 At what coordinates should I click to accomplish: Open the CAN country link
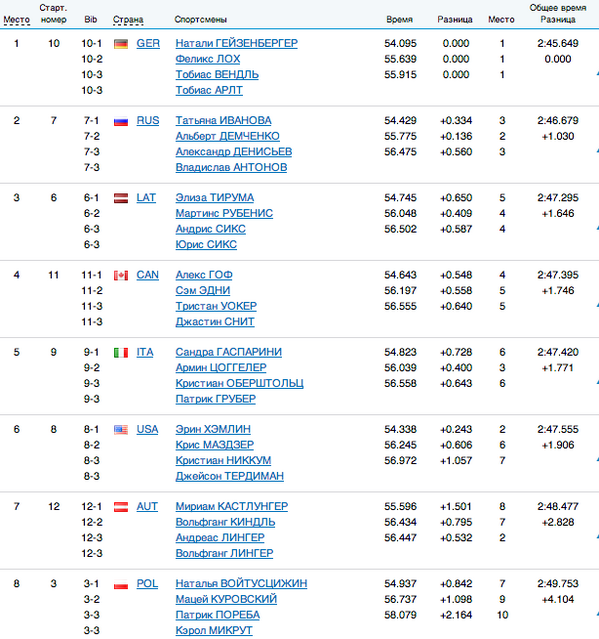[x=148, y=275]
